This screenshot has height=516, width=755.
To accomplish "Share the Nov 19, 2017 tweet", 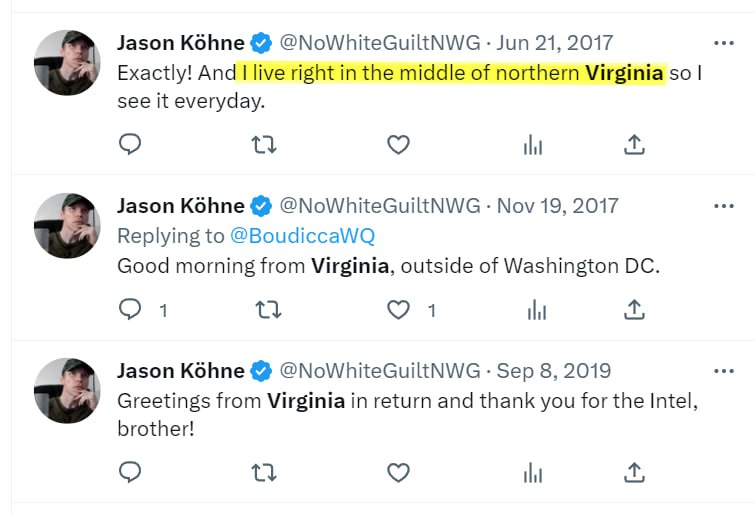I will coord(634,310).
